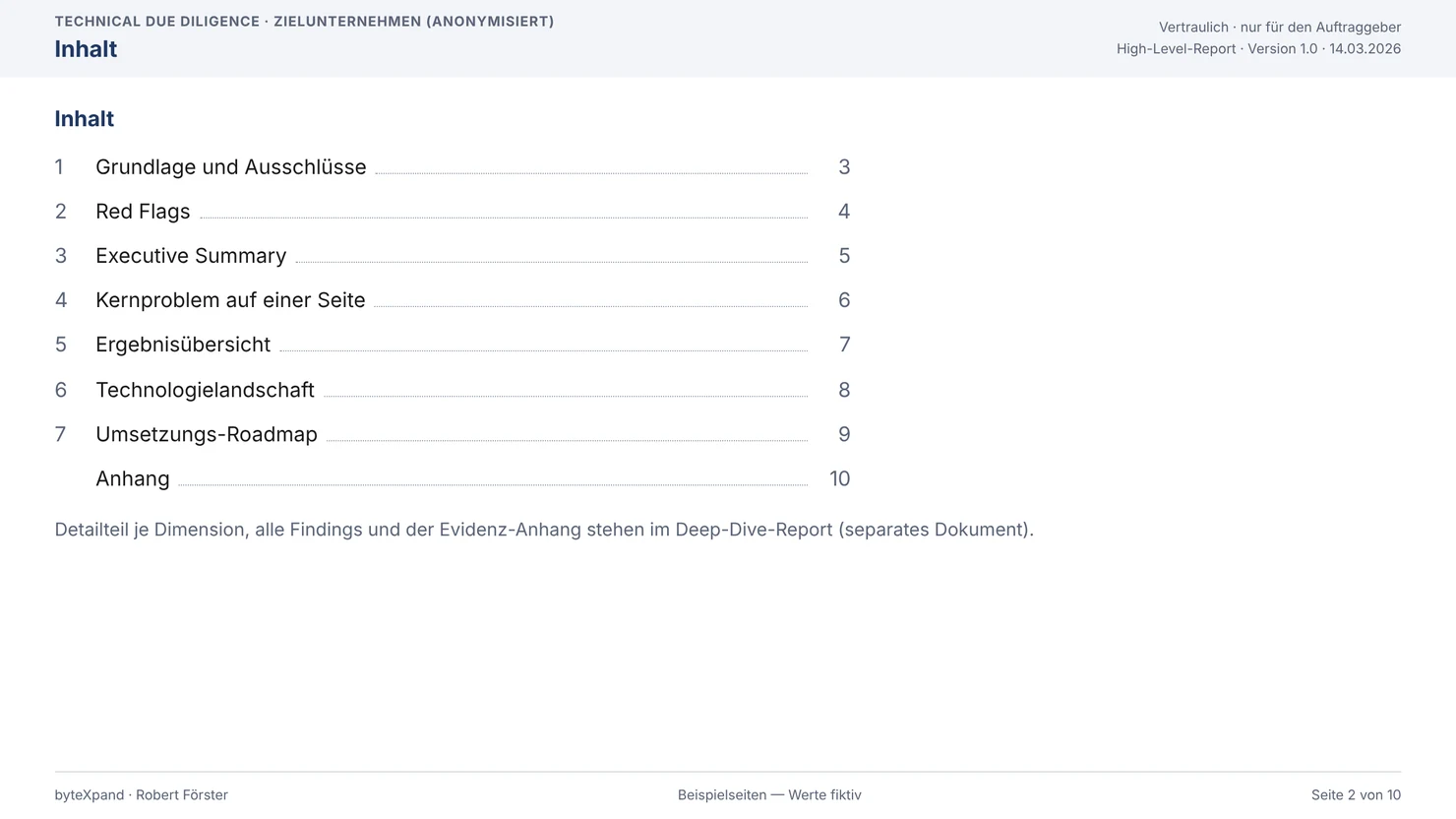Select the 'High-Level-Report · Version 1.0' line
This screenshot has width=1456, height=819.
[1258, 49]
